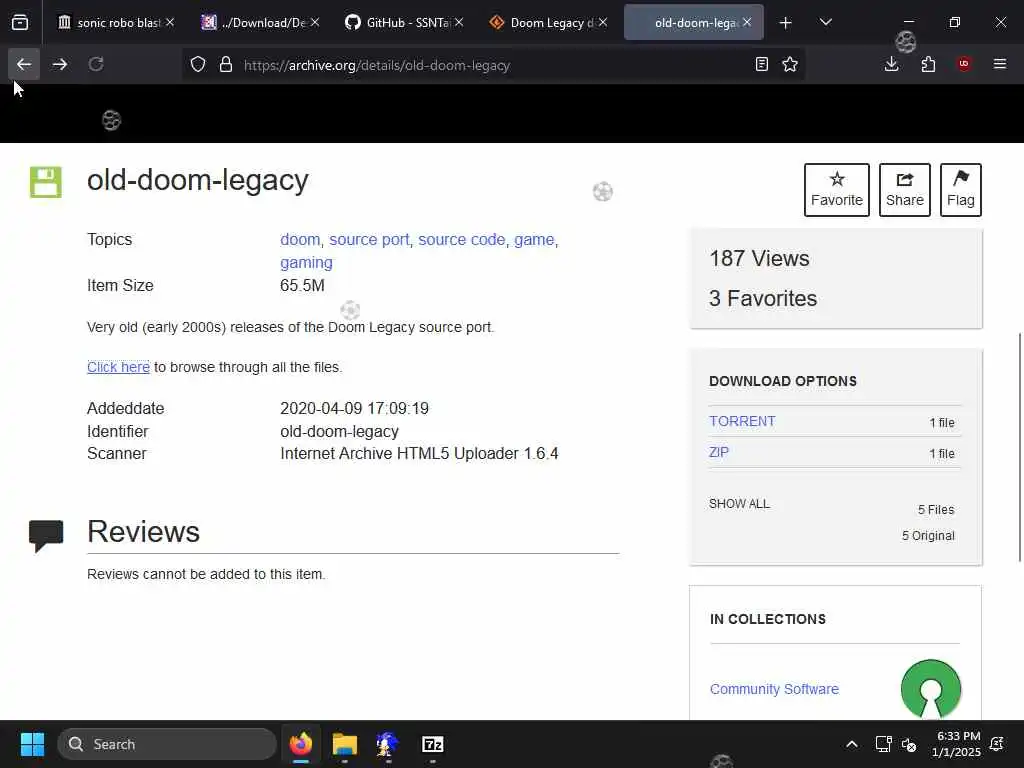
Task: Reload the page with the refresh icon
Action: pos(96,65)
